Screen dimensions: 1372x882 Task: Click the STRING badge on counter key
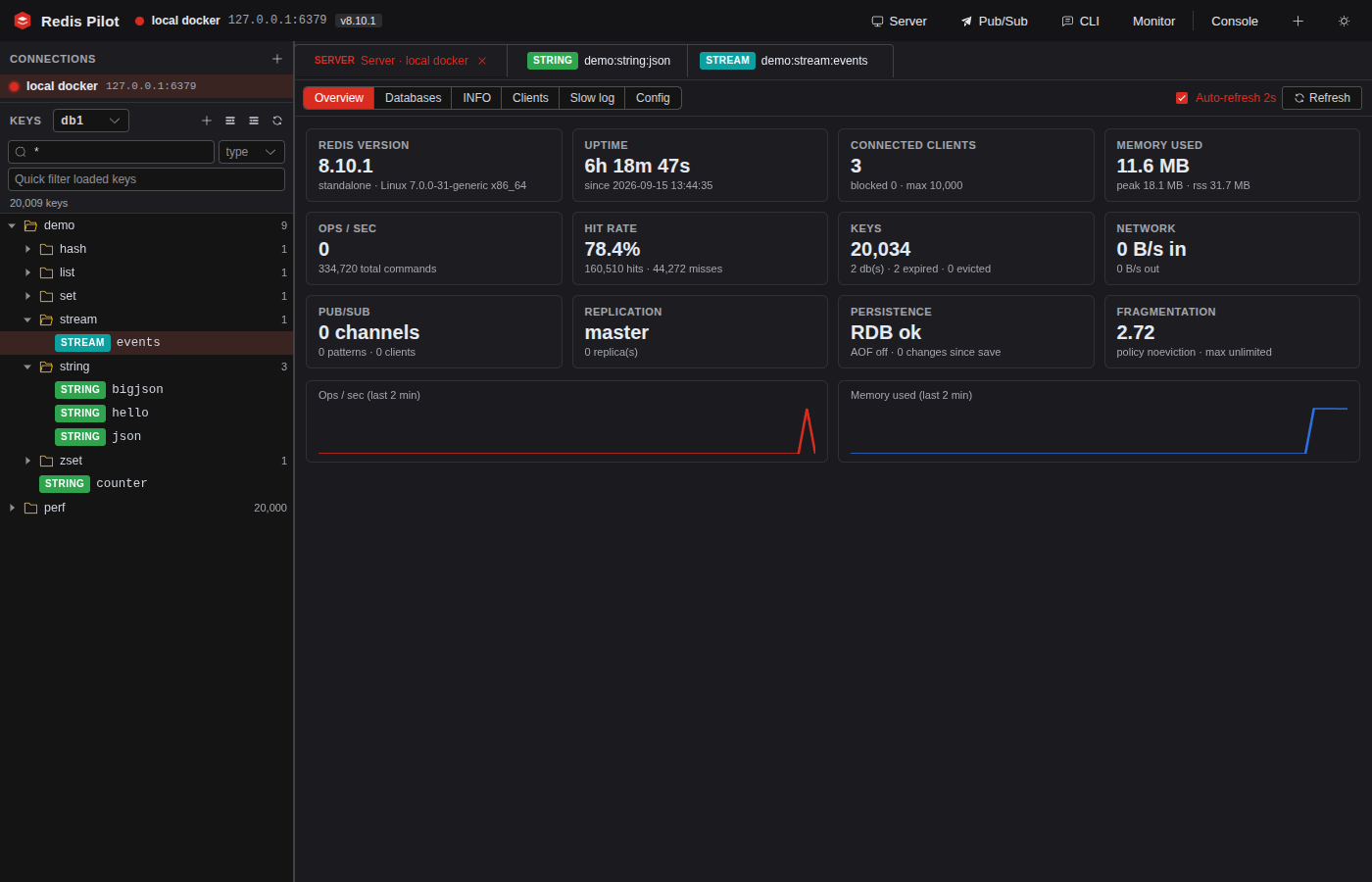tap(65, 484)
